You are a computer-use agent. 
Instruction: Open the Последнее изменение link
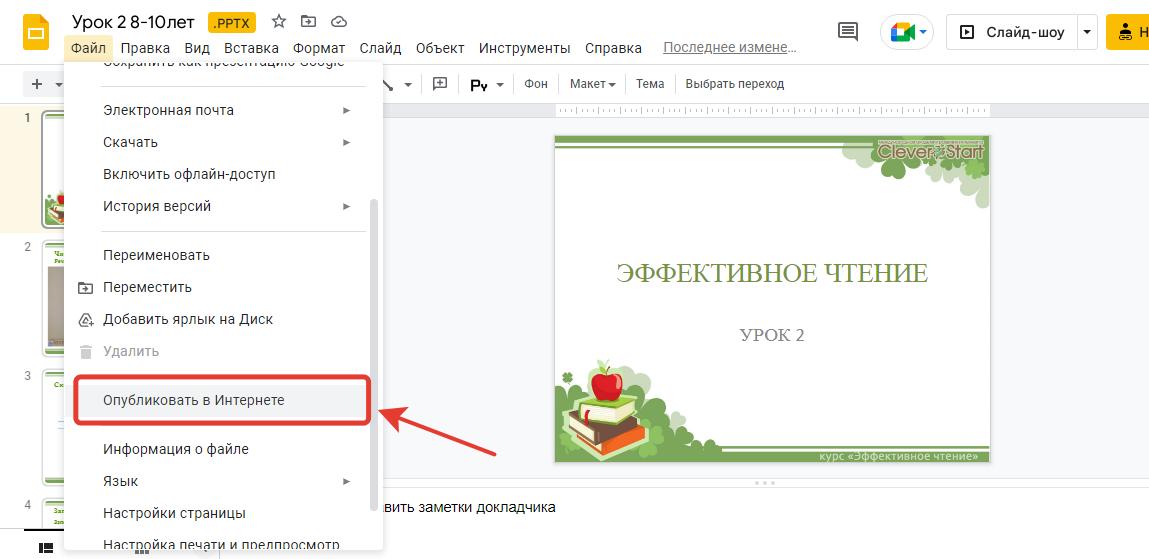tap(729, 48)
